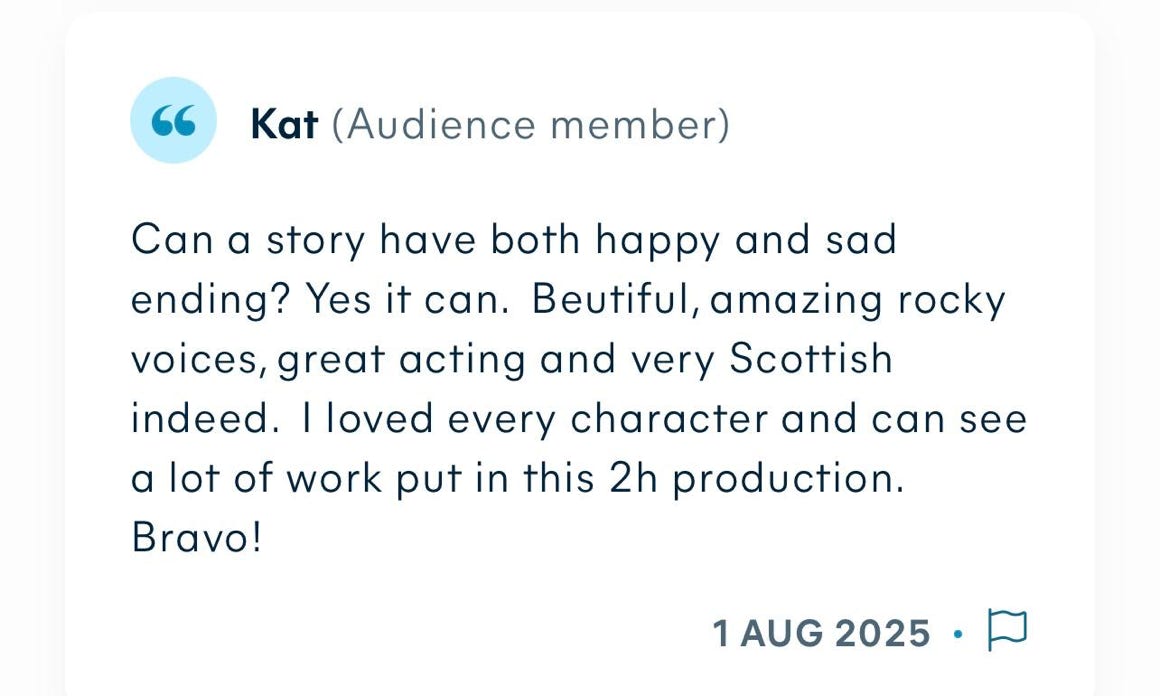1160x696 pixels.
Task: Click the word "indeed" in the review
Action: 201,419
